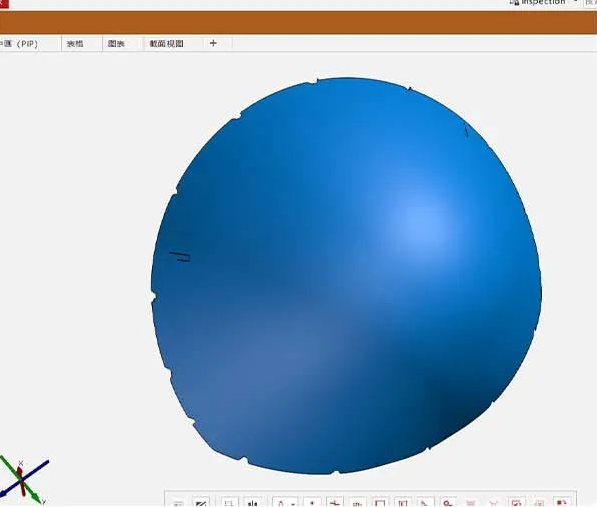Click the Inspection workspace label

543,2
